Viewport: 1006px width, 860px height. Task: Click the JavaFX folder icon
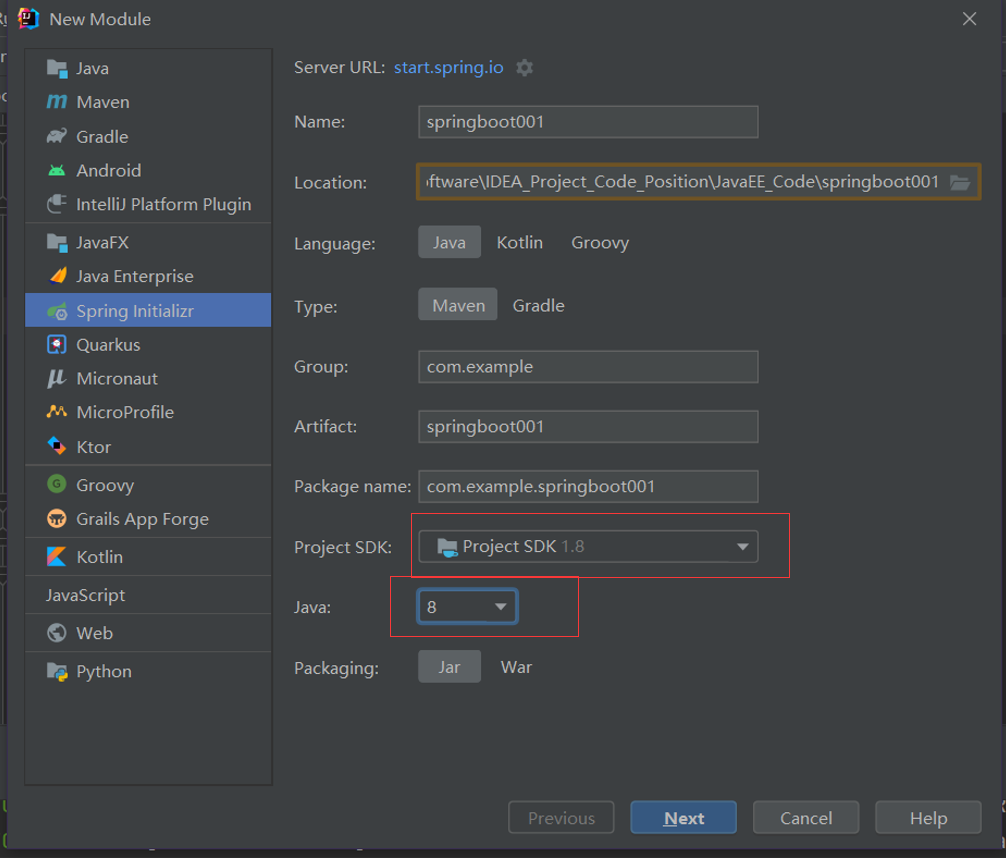point(57,243)
